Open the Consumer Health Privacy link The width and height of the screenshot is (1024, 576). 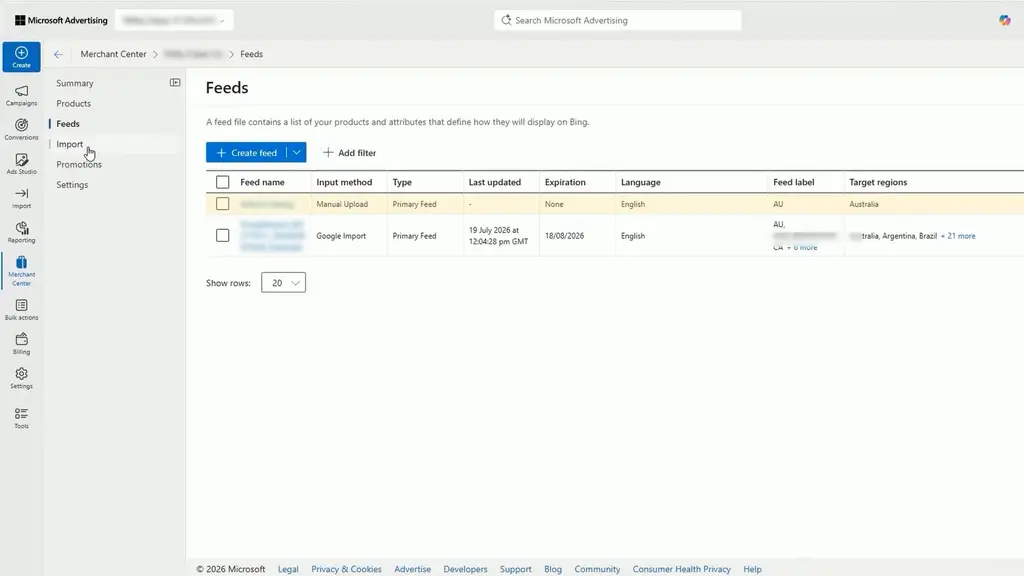coord(681,569)
